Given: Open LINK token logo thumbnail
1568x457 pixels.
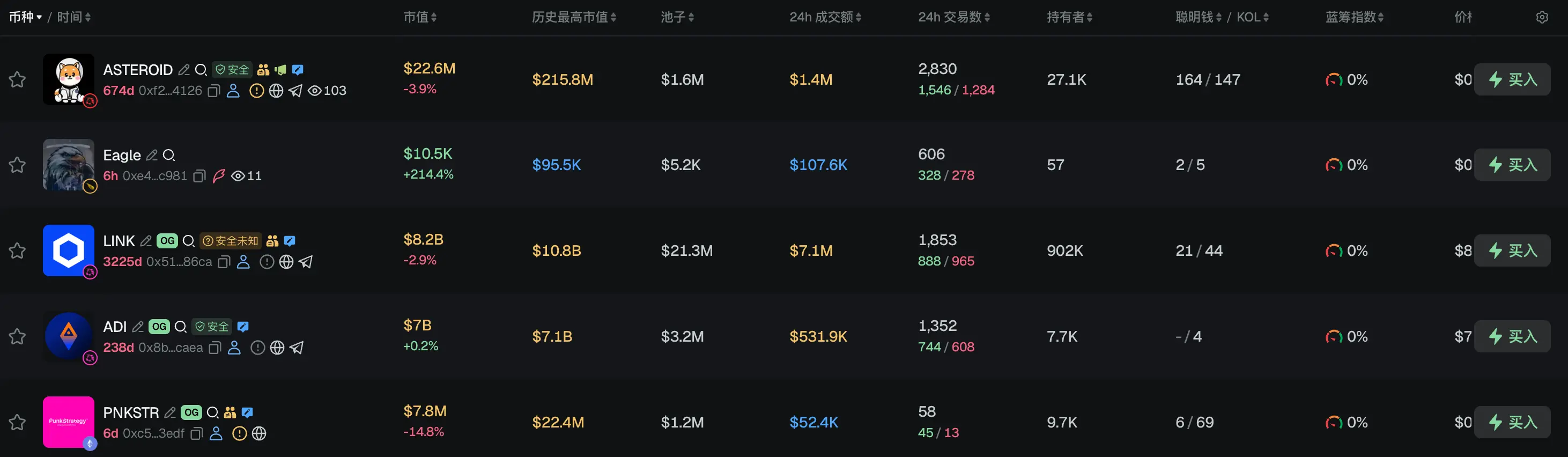Looking at the screenshot, I should coord(68,250).
